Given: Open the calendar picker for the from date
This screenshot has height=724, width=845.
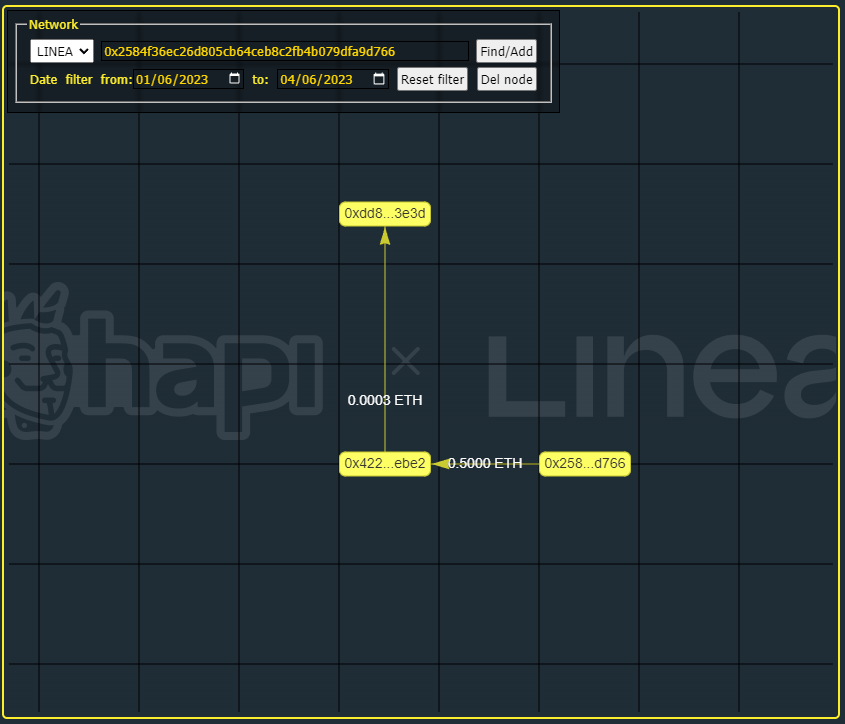Looking at the screenshot, I should (x=234, y=79).
